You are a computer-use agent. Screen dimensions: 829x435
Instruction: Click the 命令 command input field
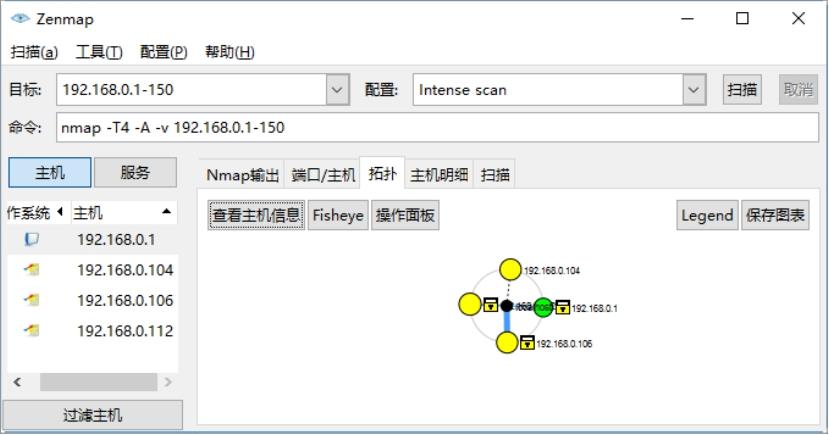click(x=437, y=127)
